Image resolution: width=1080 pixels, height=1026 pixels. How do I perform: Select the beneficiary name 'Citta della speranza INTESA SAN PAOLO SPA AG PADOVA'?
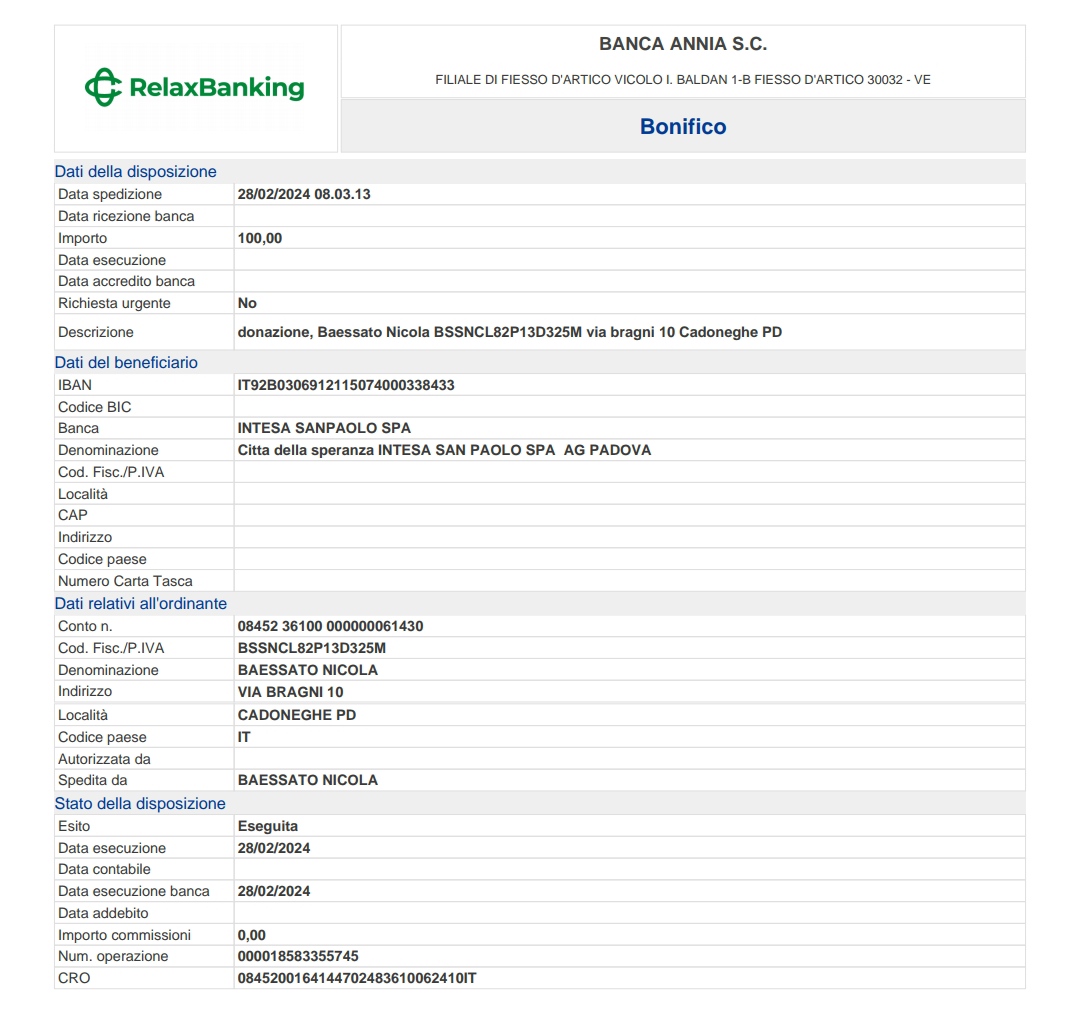(x=444, y=450)
